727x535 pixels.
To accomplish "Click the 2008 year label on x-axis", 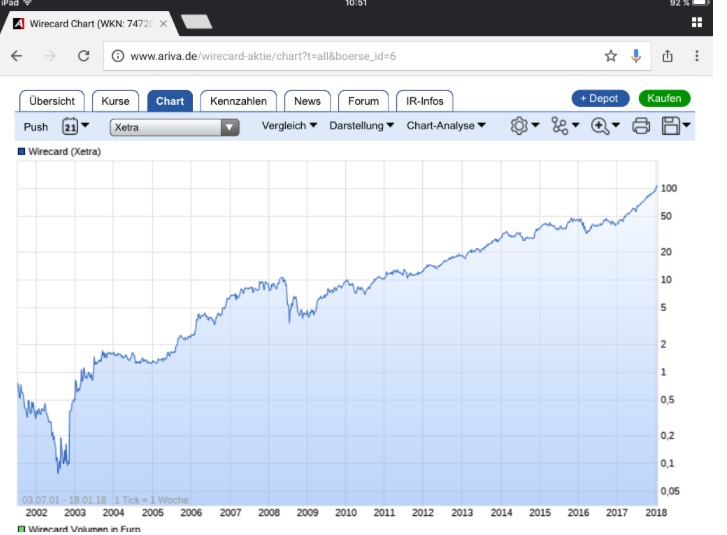I will (x=269, y=513).
